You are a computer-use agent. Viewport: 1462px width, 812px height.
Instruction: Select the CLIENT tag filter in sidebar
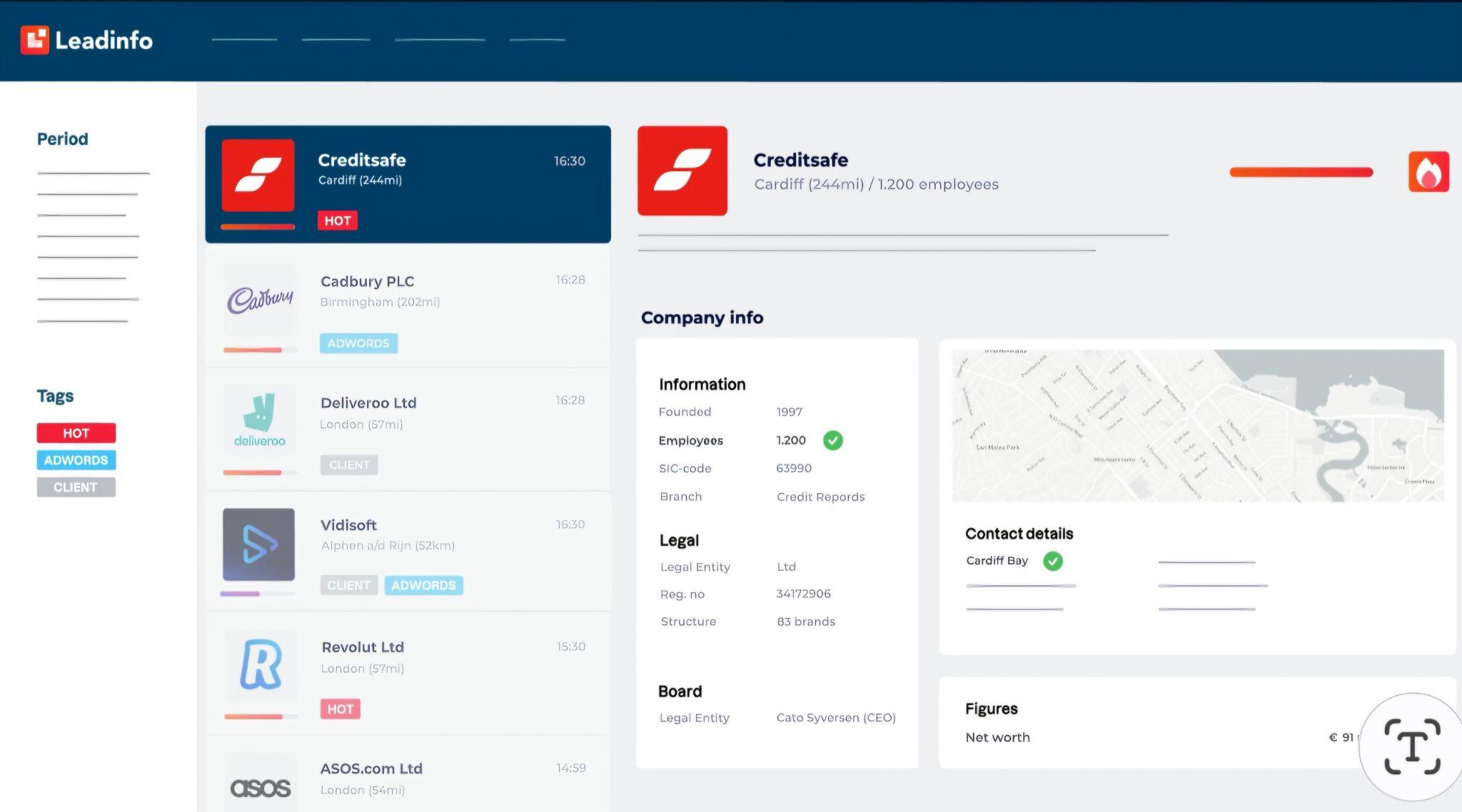[x=76, y=487]
